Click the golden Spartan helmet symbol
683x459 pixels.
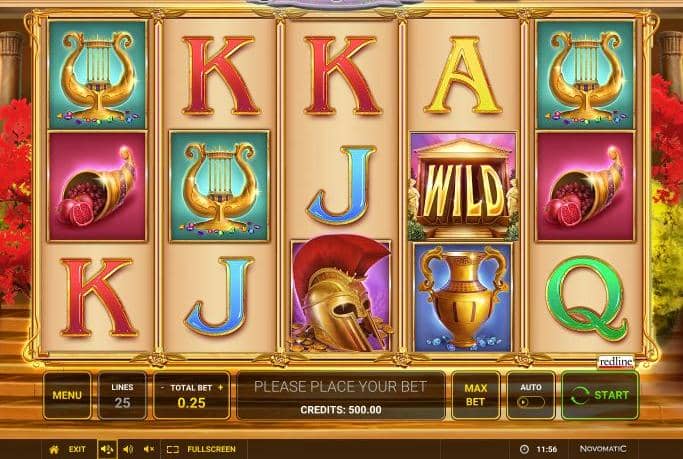[x=341, y=295]
